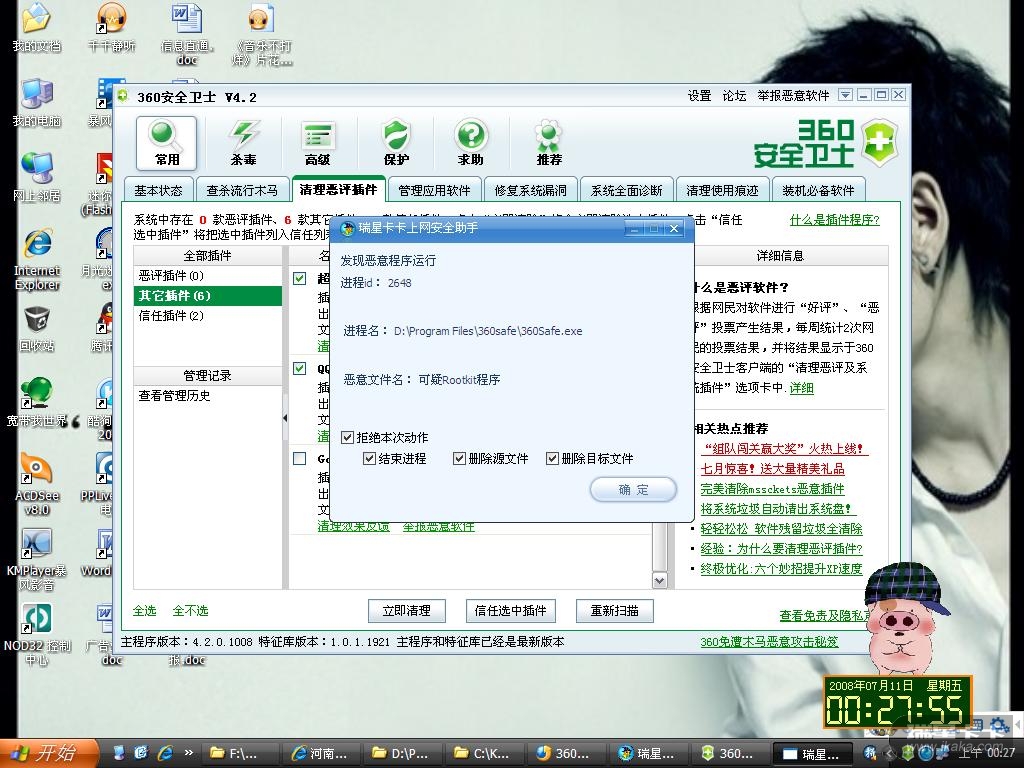Expand the quick launch » chevron
Screen dimensions: 1024x768
coord(189,752)
